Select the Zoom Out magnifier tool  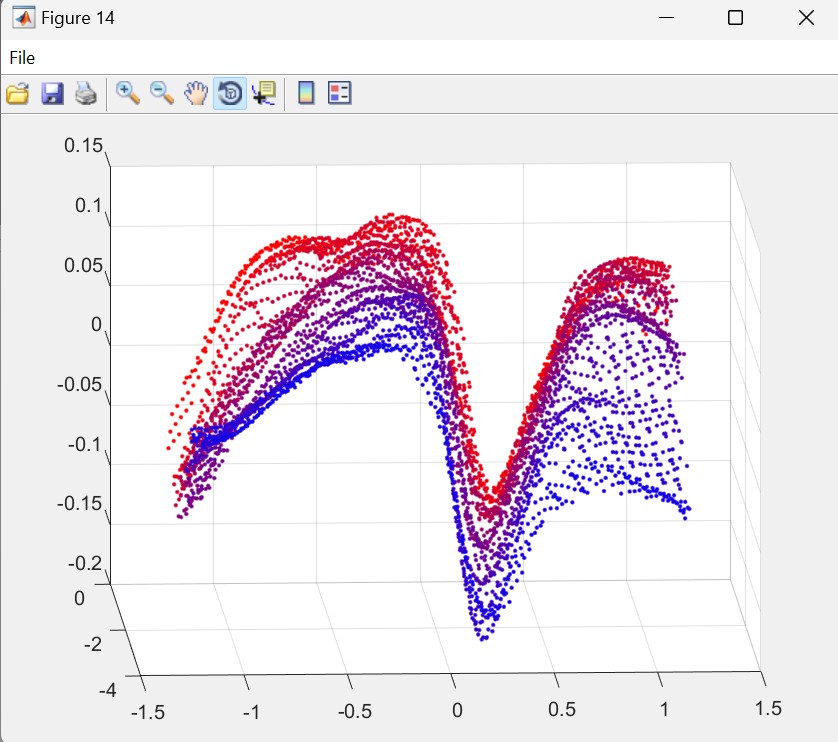pyautogui.click(x=162, y=94)
